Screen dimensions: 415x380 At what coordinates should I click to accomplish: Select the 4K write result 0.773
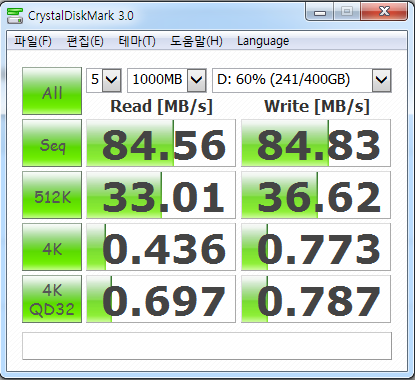pyautogui.click(x=316, y=247)
